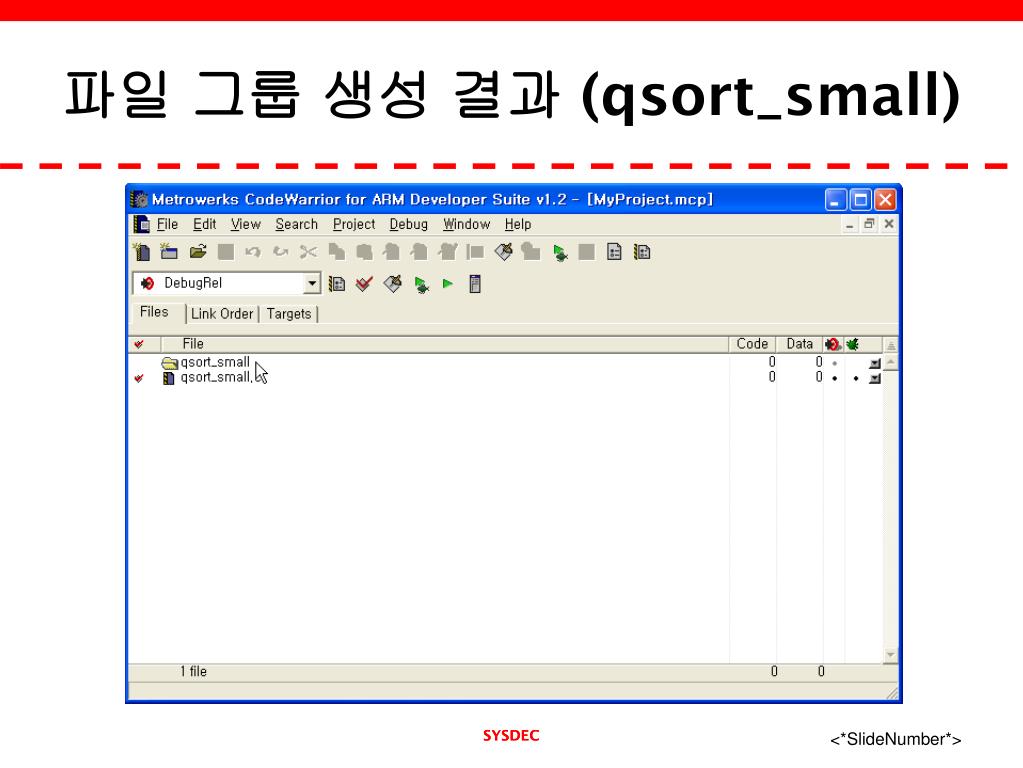Click the New Text File toolbar icon

[x=142, y=252]
